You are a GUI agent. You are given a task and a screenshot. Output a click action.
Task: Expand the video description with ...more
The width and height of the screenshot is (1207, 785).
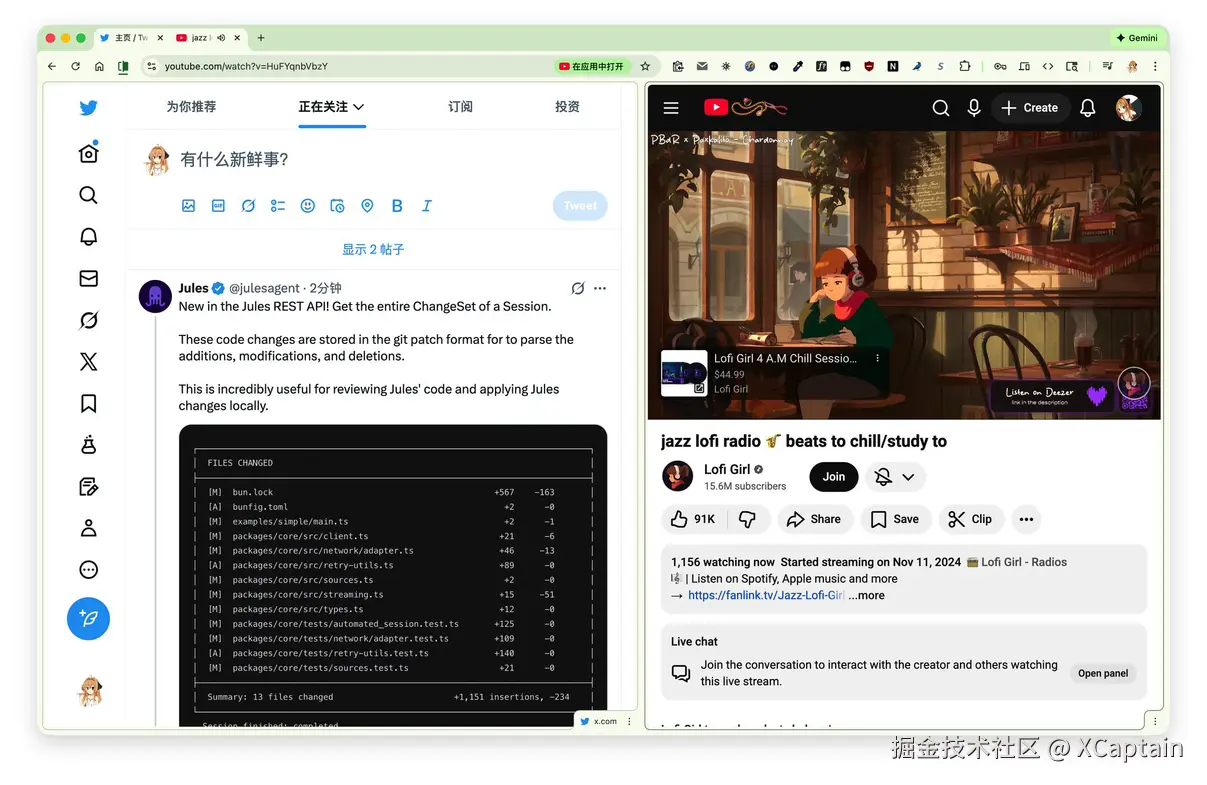(x=866, y=595)
